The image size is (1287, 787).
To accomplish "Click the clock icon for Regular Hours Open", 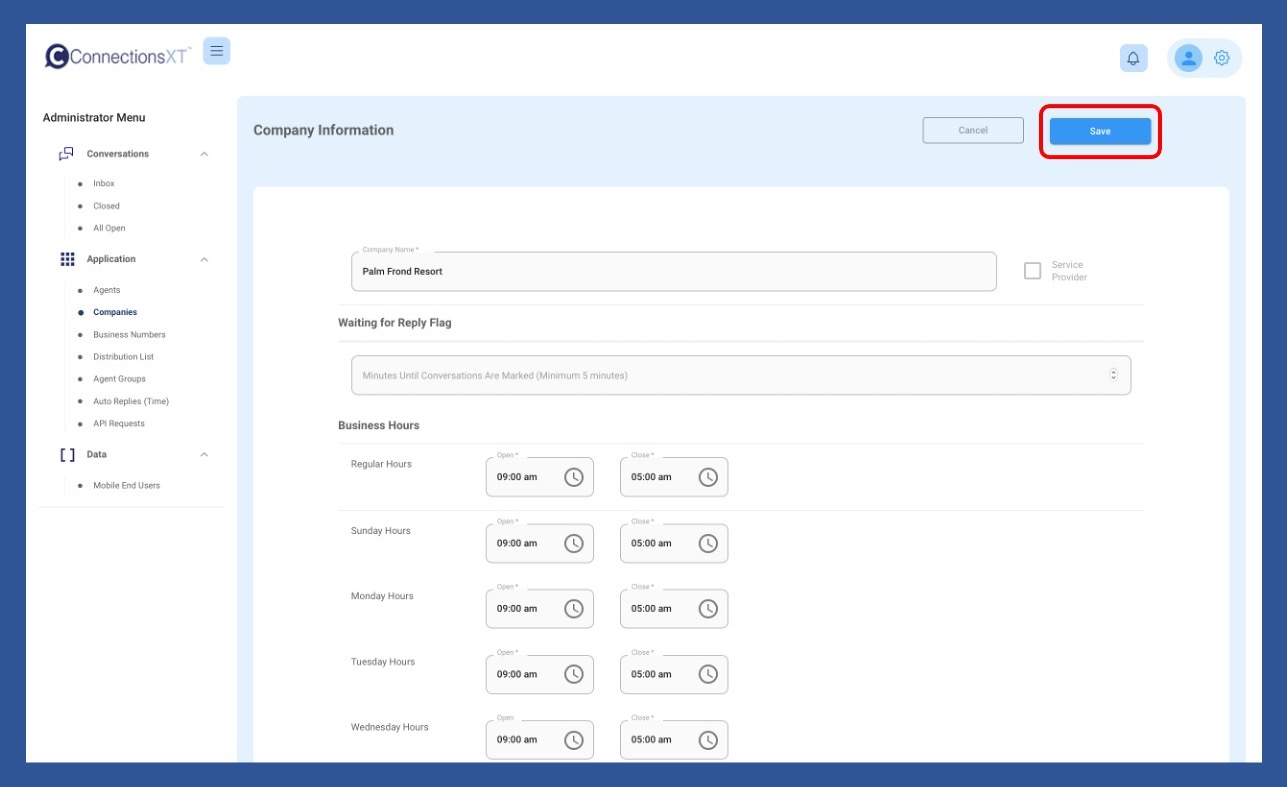I will [x=574, y=477].
